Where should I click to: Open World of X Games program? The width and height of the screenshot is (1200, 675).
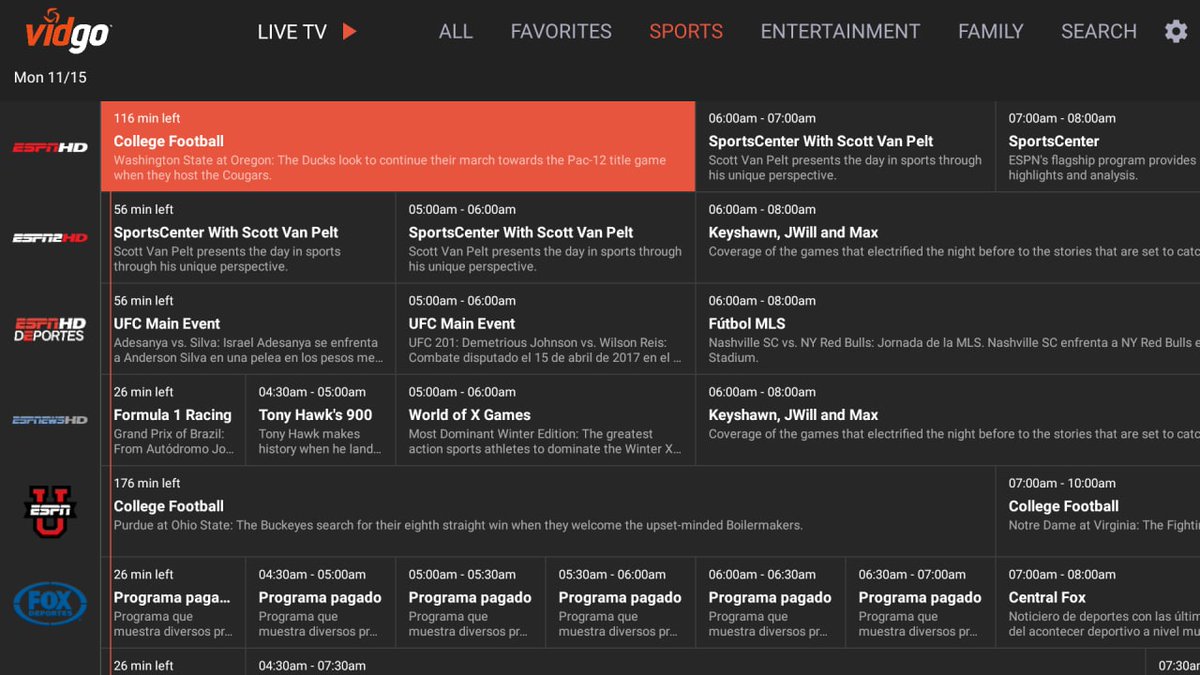(546, 419)
